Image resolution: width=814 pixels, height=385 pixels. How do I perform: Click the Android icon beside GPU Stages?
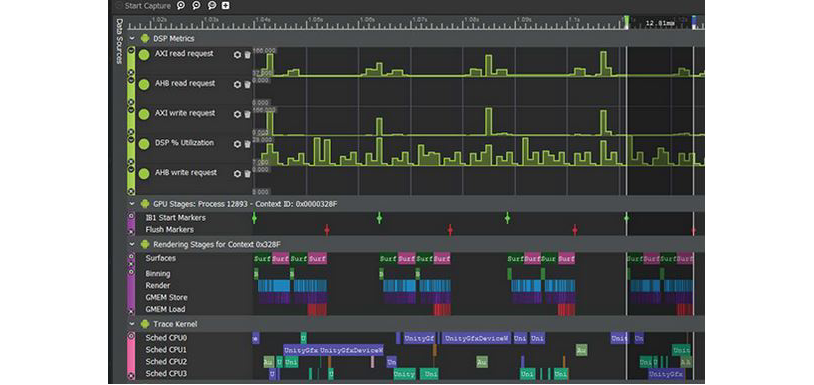[145, 204]
